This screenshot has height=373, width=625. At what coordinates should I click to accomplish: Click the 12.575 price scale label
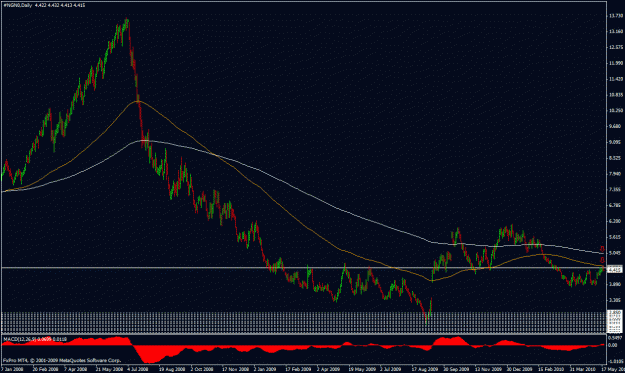click(616, 47)
